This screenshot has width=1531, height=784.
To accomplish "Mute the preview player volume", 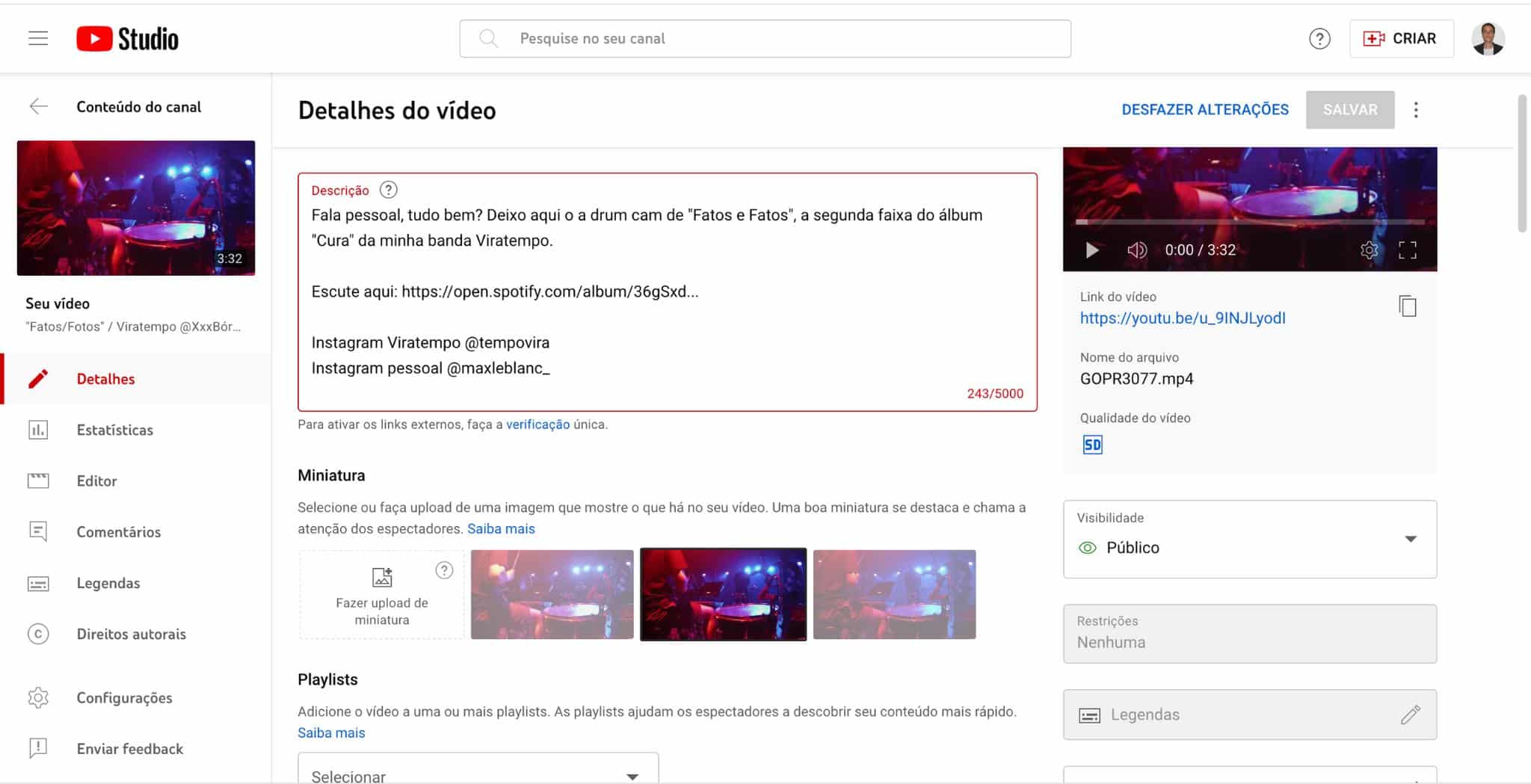I will point(1136,250).
